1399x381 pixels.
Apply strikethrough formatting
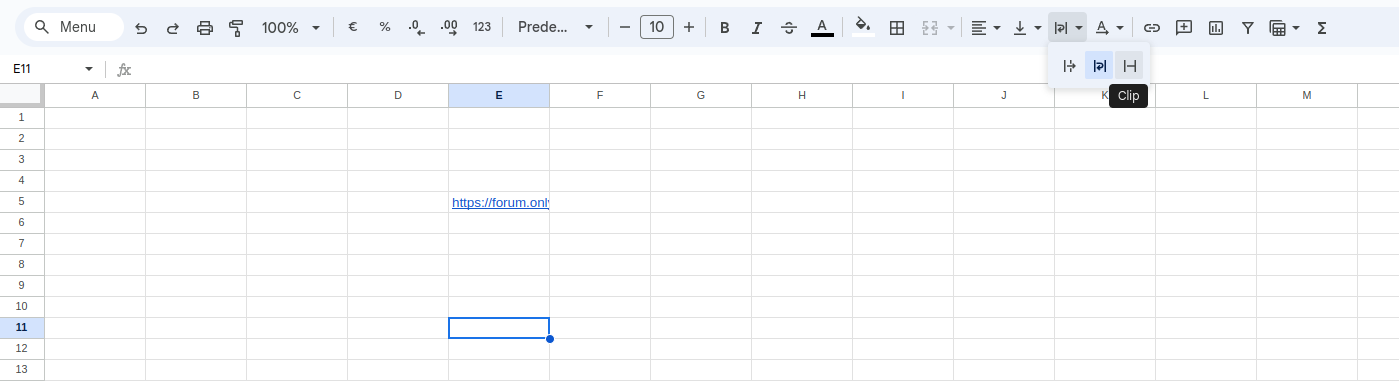789,28
